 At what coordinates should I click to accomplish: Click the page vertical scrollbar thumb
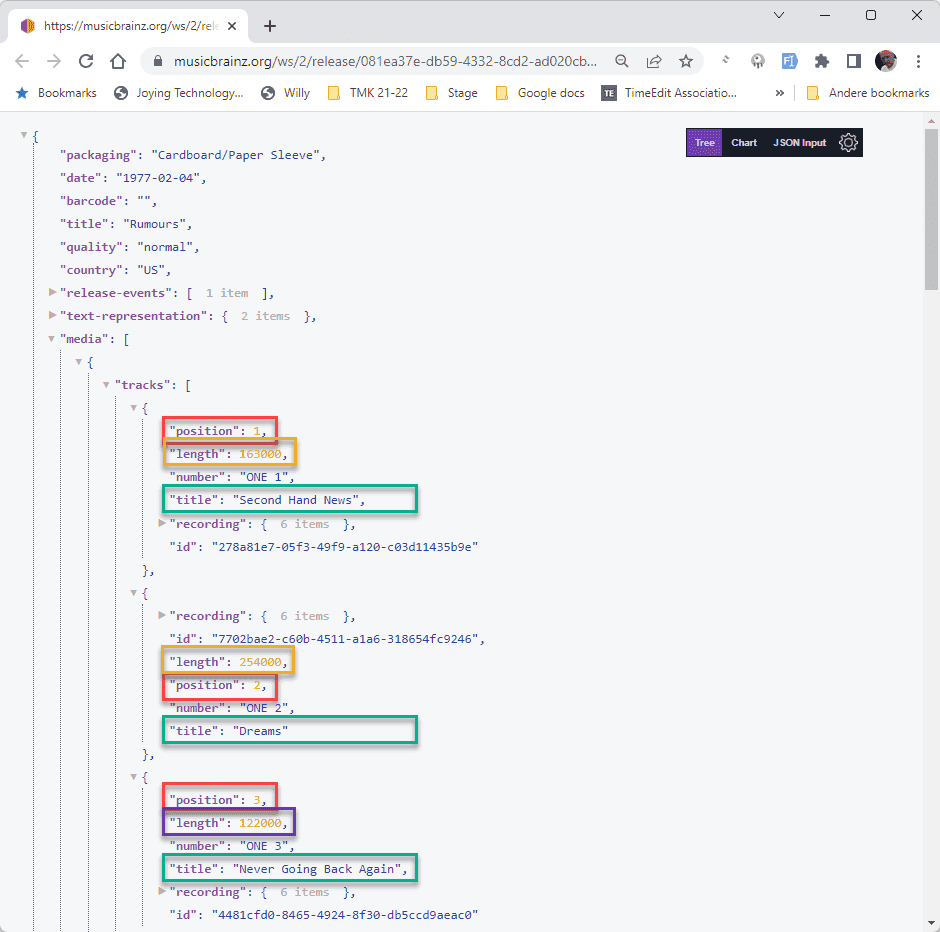tap(931, 210)
